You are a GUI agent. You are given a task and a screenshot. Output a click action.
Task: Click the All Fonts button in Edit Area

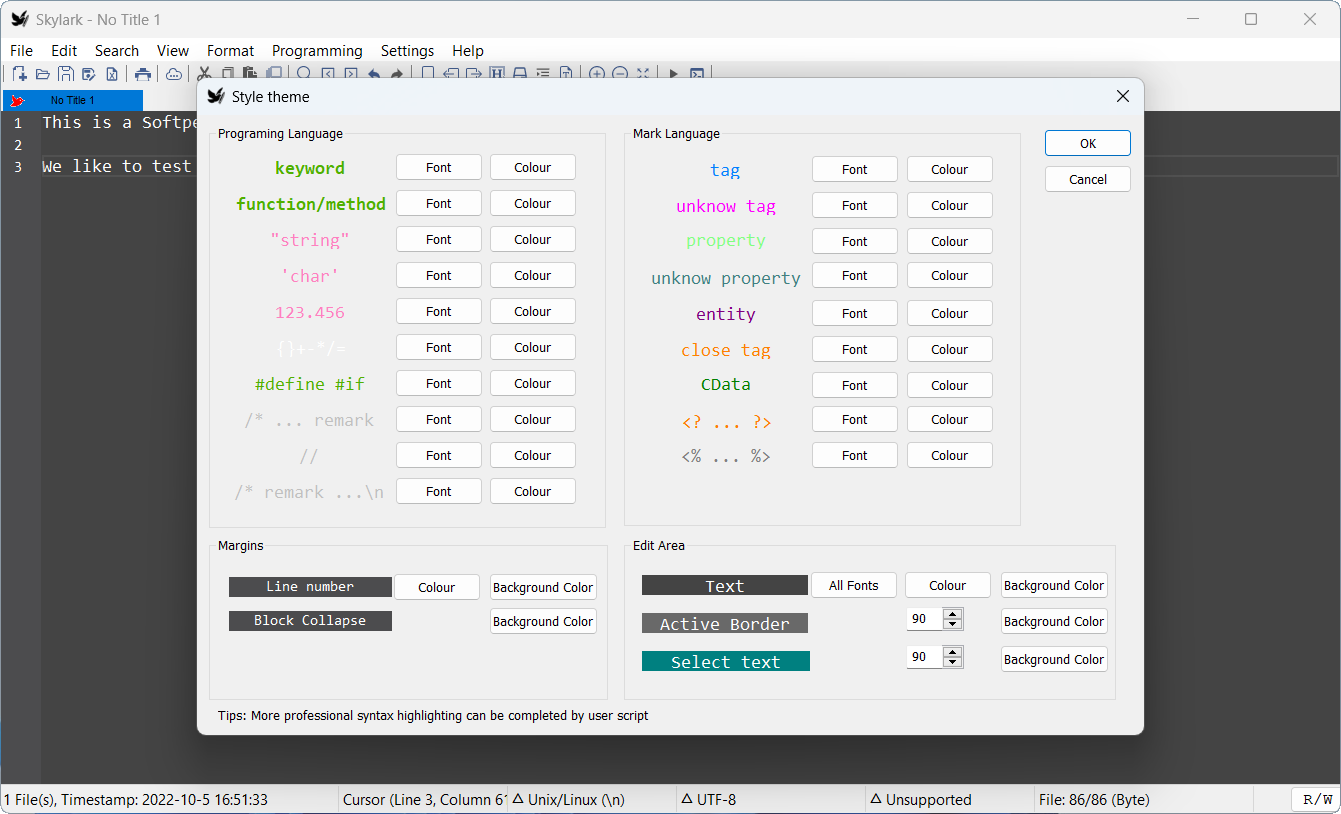(854, 585)
